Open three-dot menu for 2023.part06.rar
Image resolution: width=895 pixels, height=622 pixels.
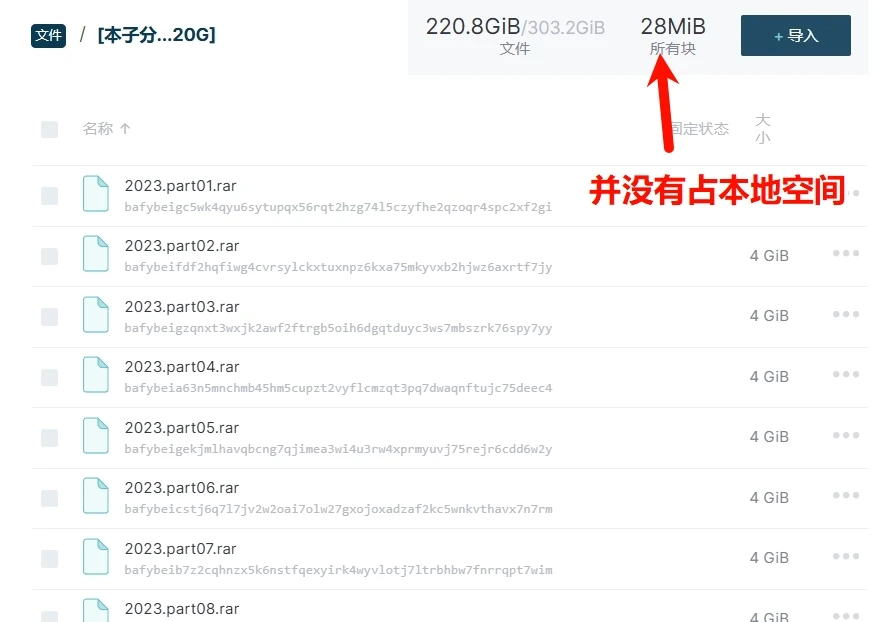(846, 495)
